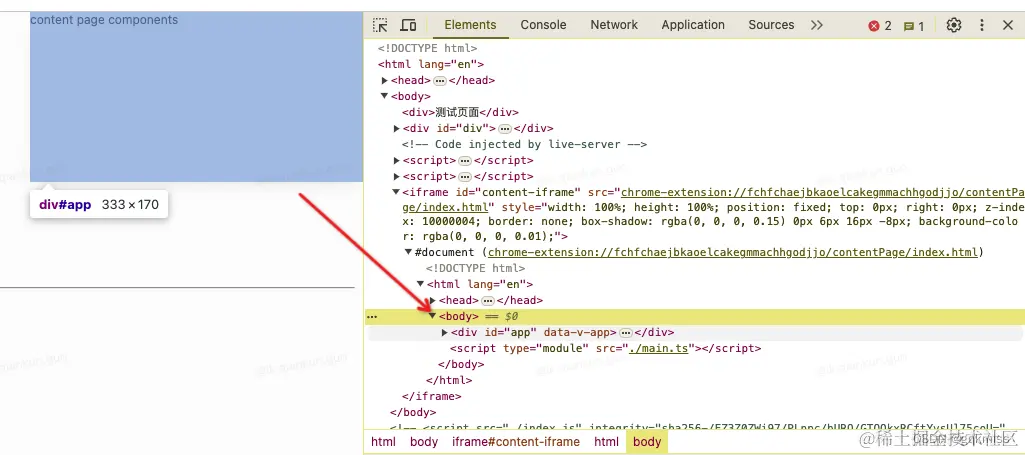Expand the second script node
The height and width of the screenshot is (455, 1025).
[x=397, y=177]
